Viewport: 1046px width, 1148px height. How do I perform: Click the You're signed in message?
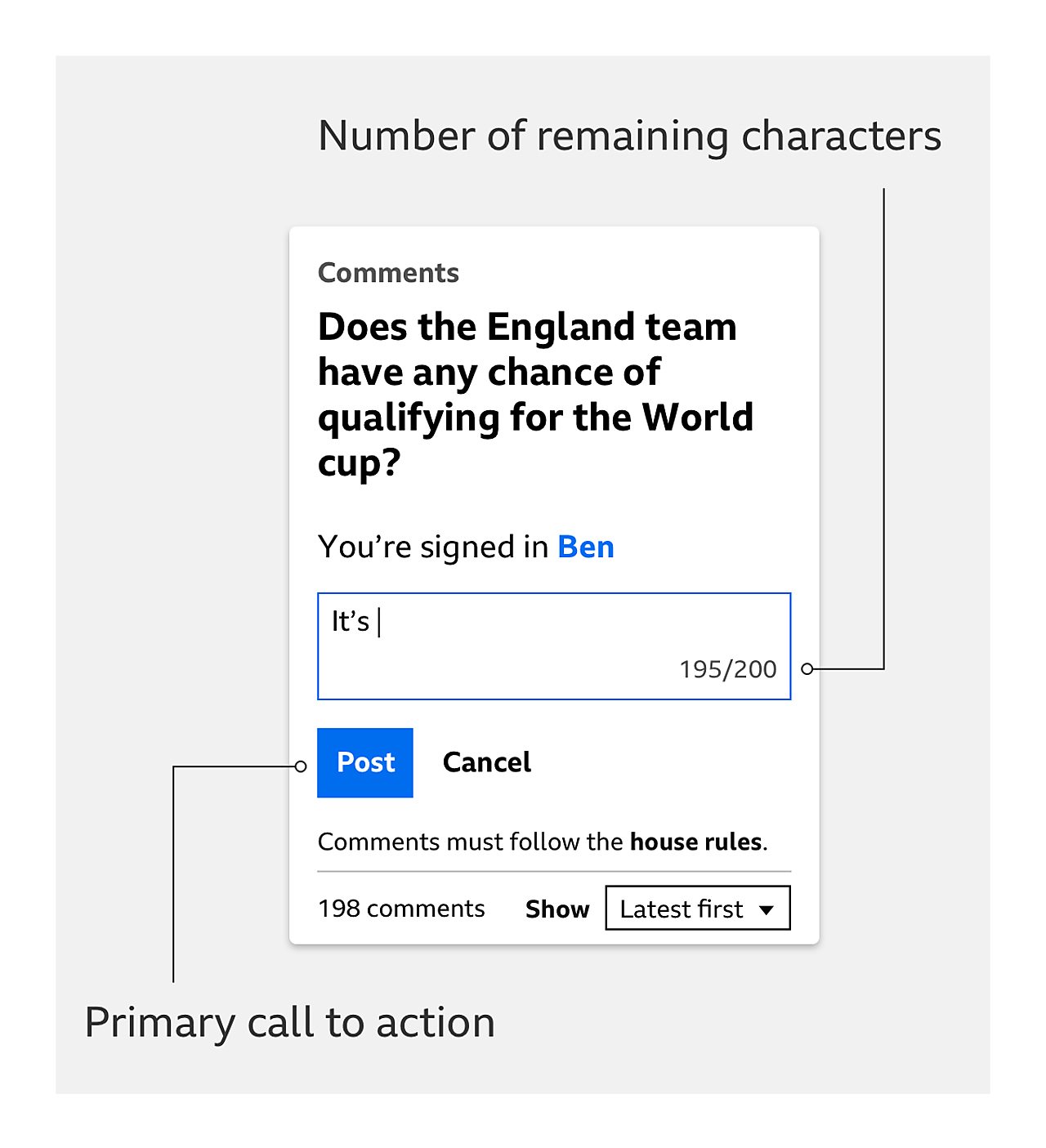(x=431, y=547)
